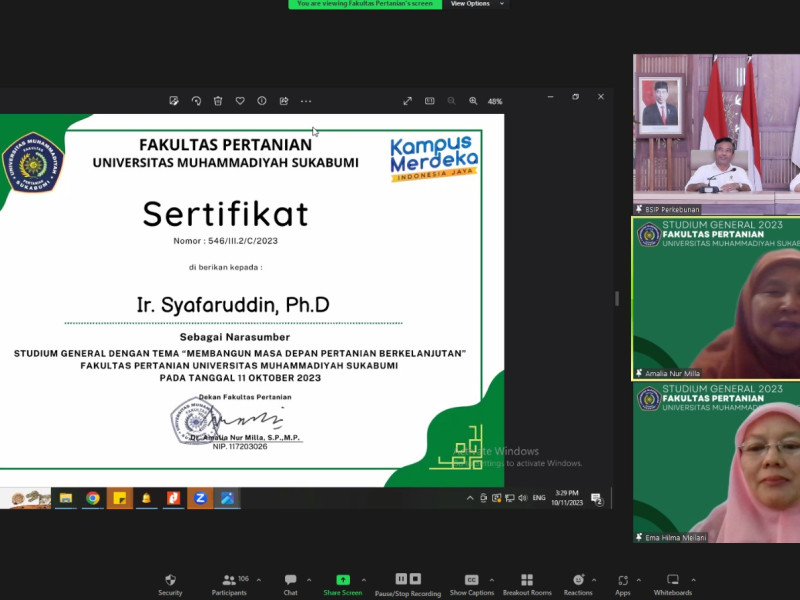800x600 pixels.
Task: Share the image from the Photos toolbar
Action: coord(284,101)
